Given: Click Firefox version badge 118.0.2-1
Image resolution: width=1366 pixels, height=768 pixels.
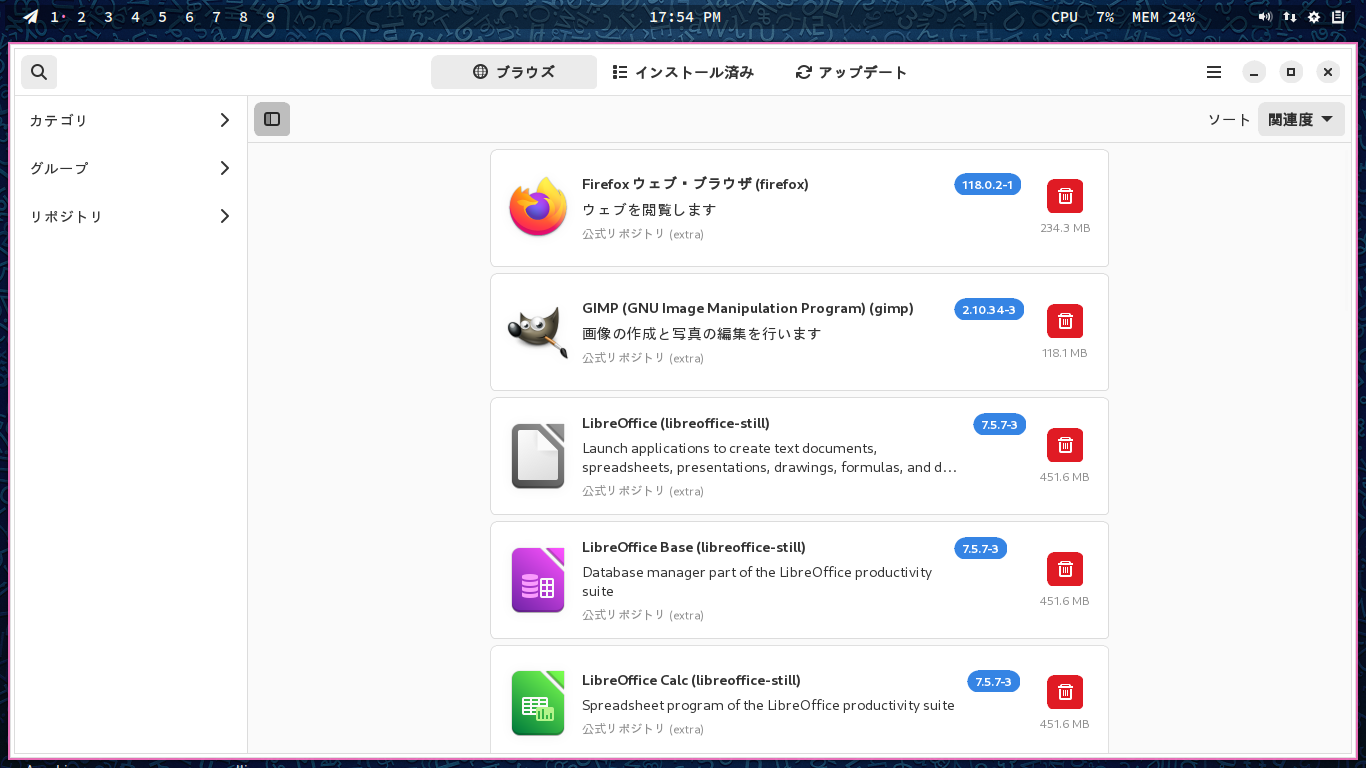Looking at the screenshot, I should (x=988, y=185).
